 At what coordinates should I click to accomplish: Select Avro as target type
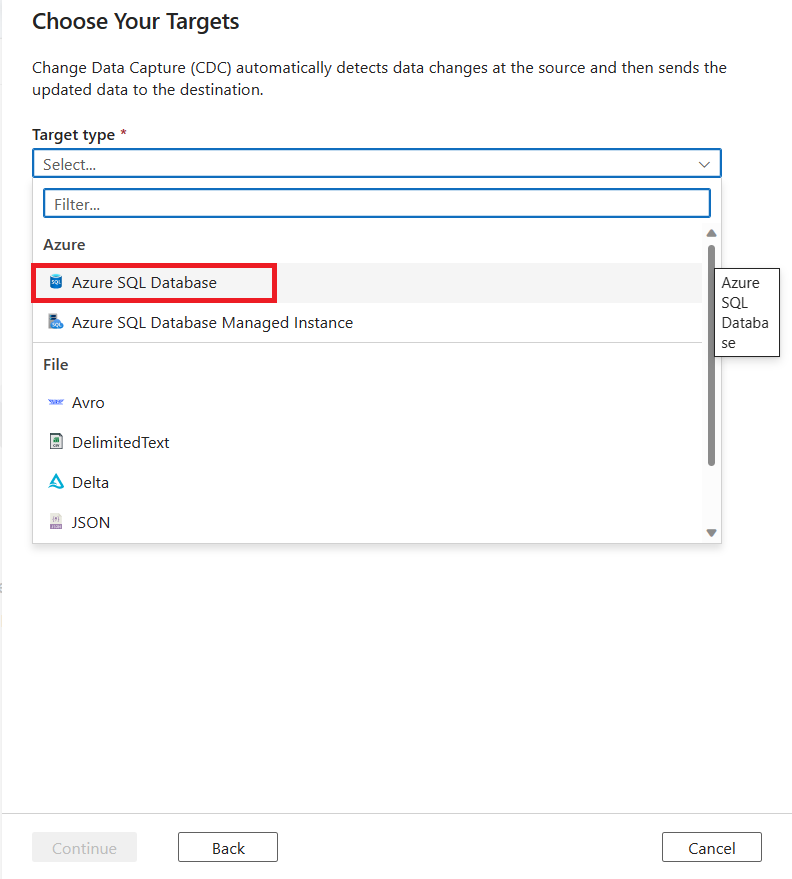coord(88,403)
